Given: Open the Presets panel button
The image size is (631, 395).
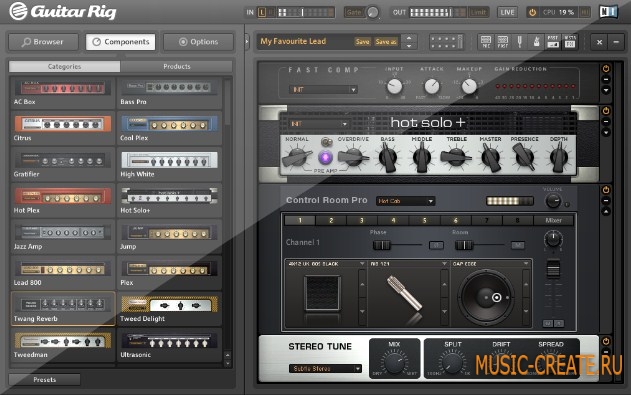Looking at the screenshot, I should 45,379.
